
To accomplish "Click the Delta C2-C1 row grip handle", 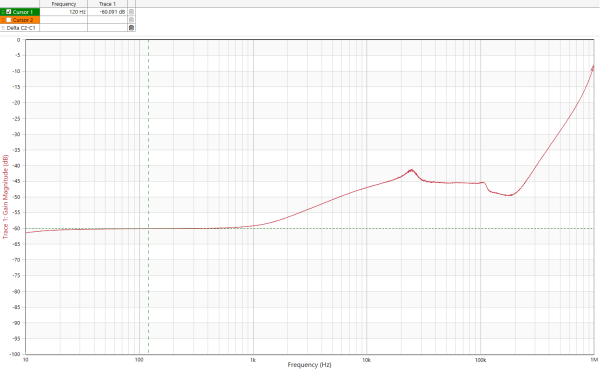I will pyautogui.click(x=3, y=28).
